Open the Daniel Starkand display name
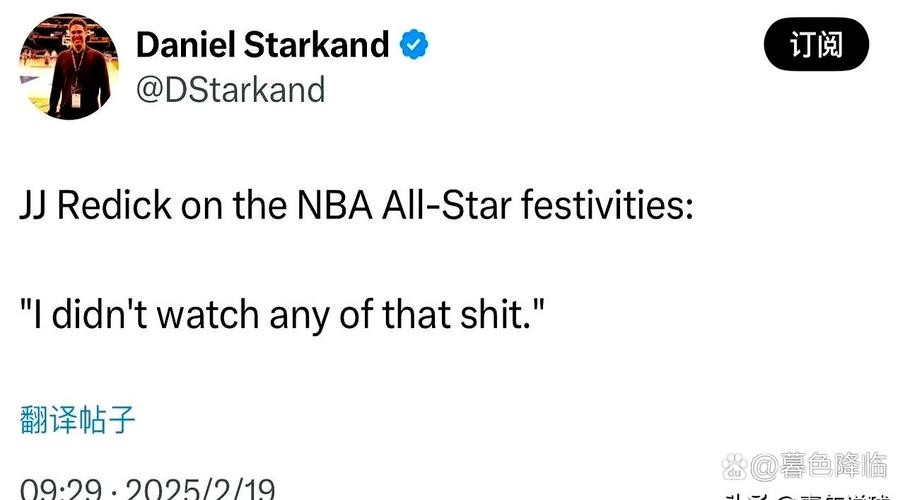The width and height of the screenshot is (905, 500). click(x=262, y=44)
